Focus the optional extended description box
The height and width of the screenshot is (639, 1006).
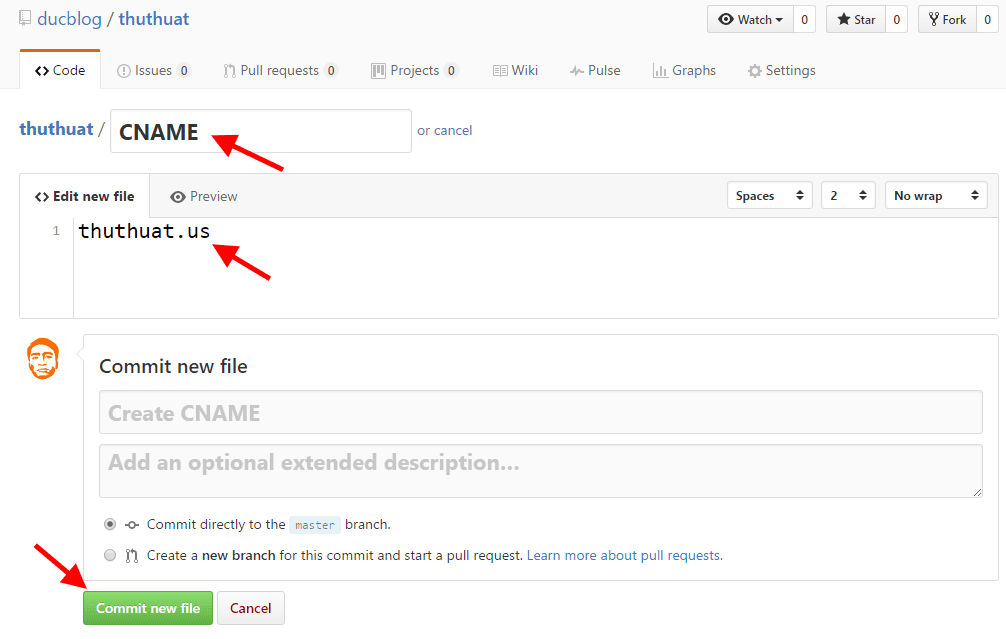(x=540, y=471)
